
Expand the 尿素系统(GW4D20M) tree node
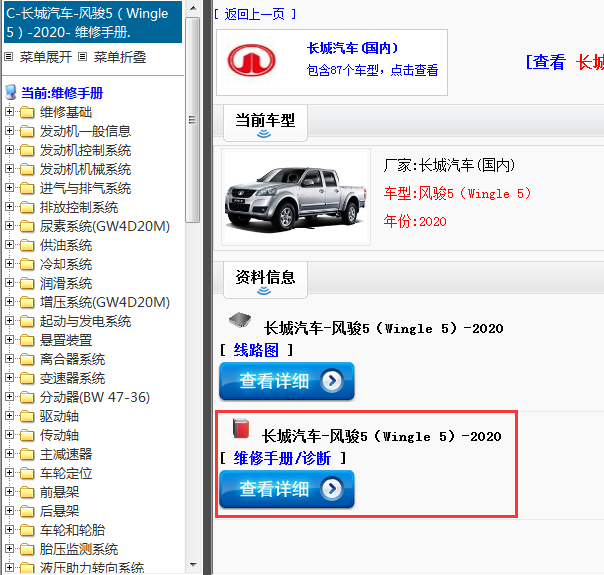tap(9, 226)
